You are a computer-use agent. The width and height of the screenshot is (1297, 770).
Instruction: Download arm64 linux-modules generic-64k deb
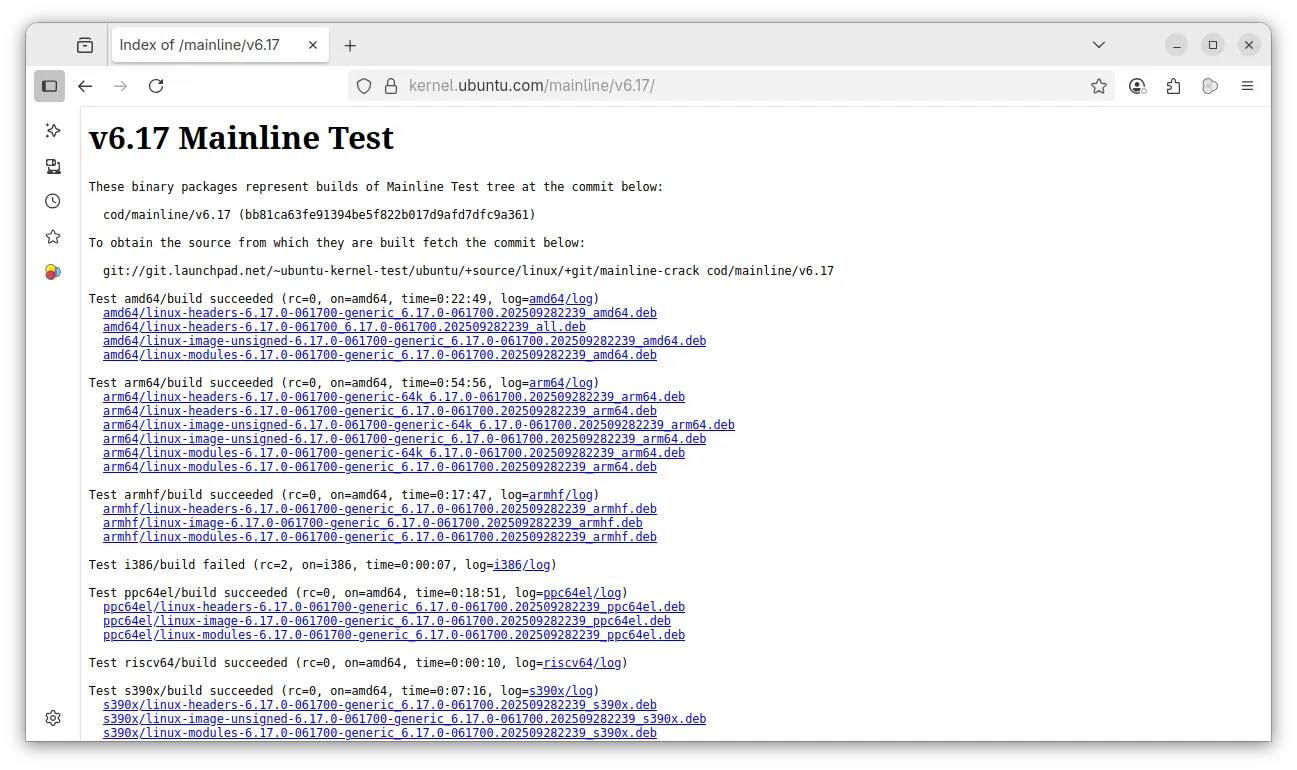tap(394, 453)
